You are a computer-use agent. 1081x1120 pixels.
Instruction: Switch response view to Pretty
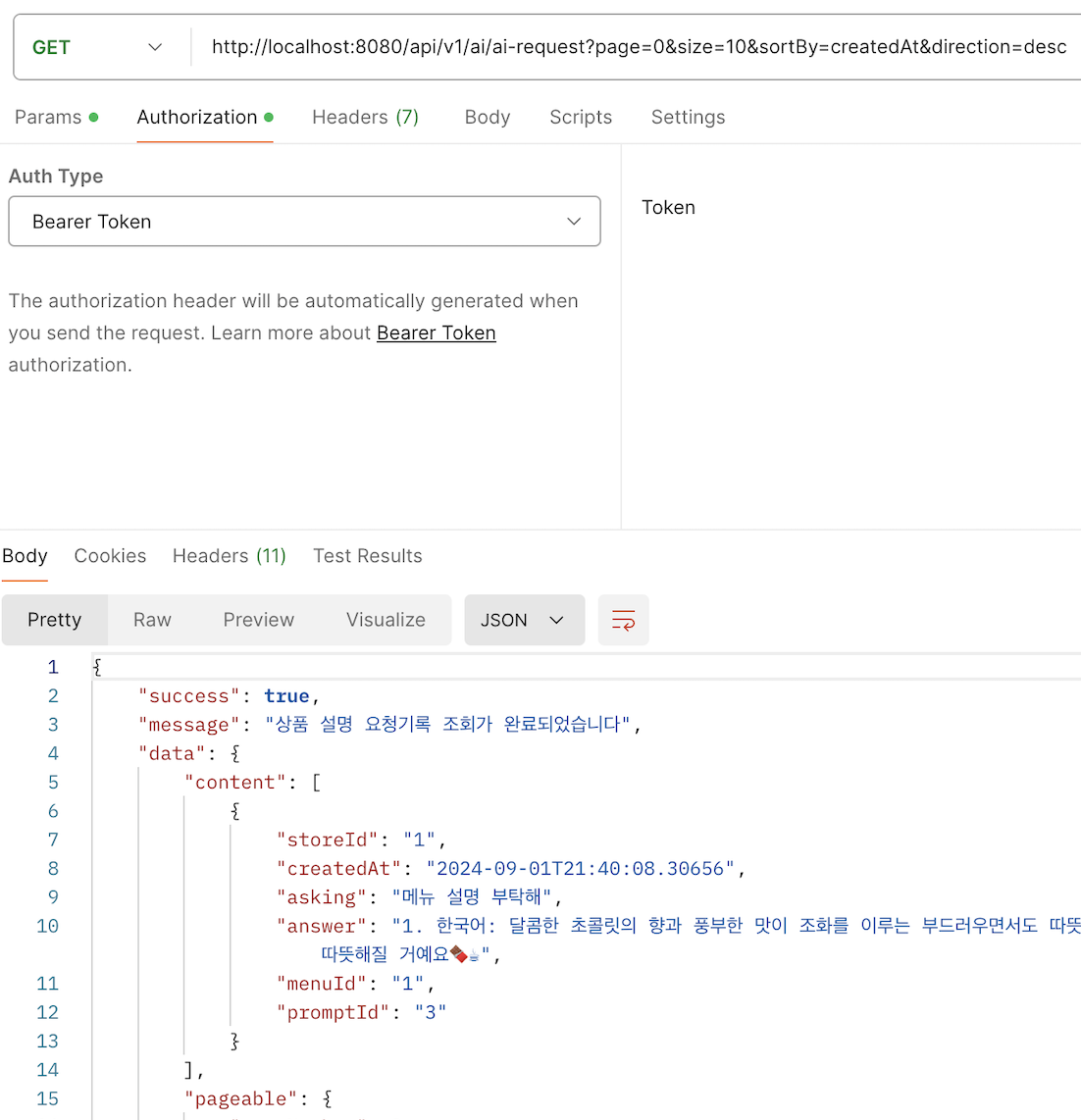click(x=55, y=620)
